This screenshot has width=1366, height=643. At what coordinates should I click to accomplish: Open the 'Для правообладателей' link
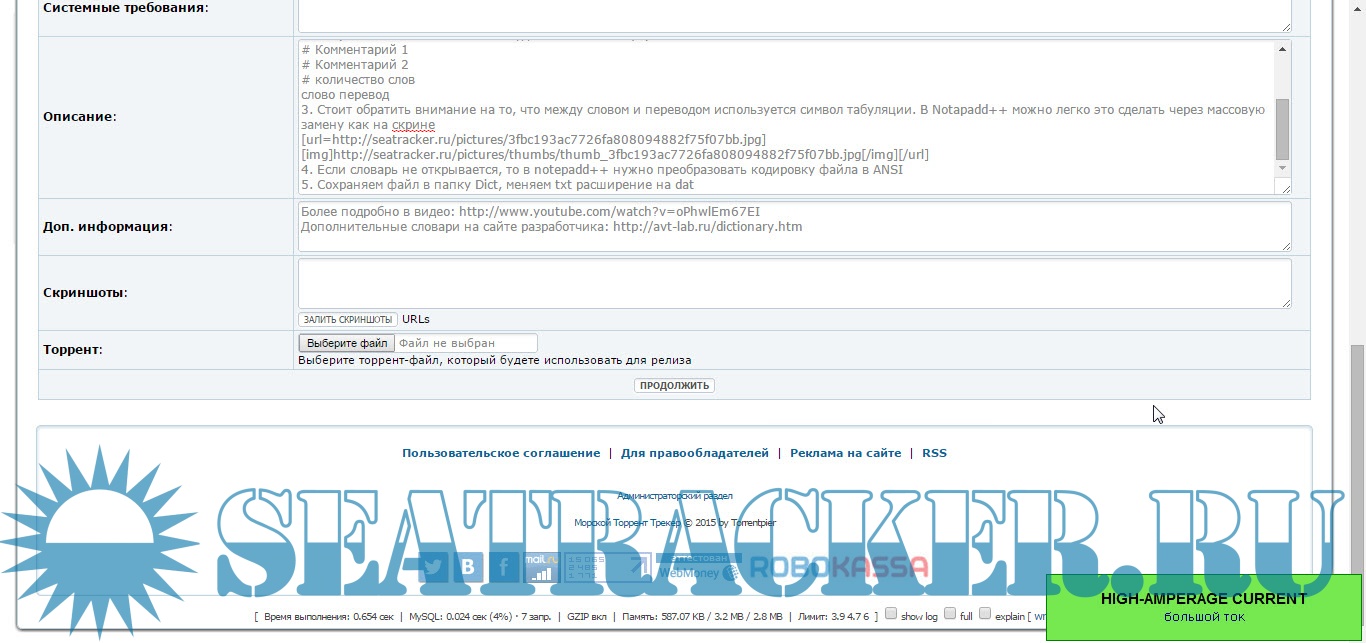[694, 453]
